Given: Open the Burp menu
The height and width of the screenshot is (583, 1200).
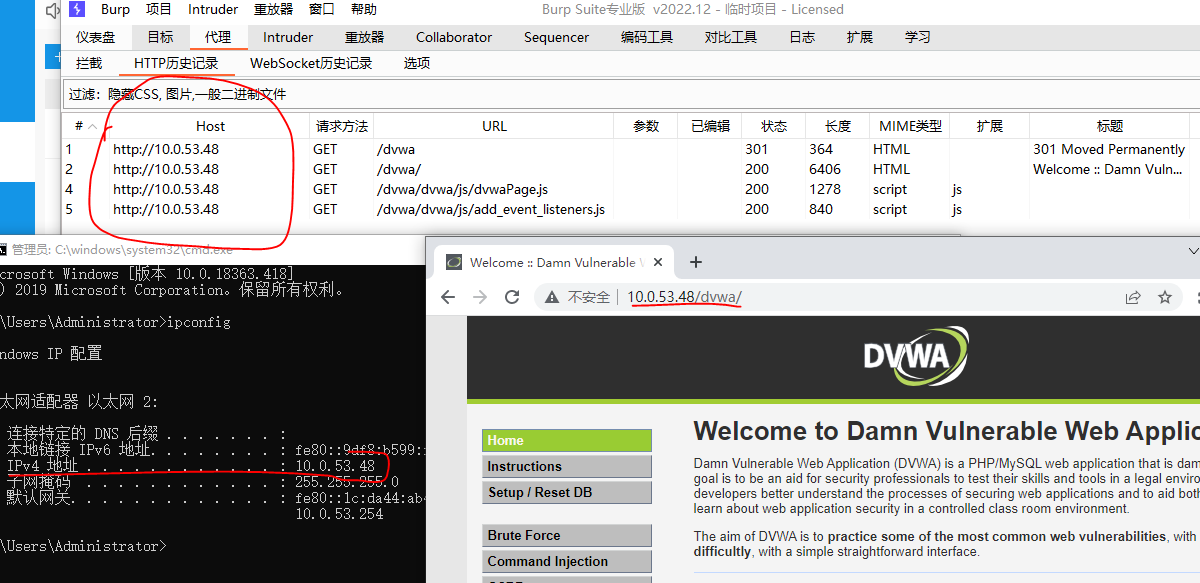Looking at the screenshot, I should click(x=115, y=10).
